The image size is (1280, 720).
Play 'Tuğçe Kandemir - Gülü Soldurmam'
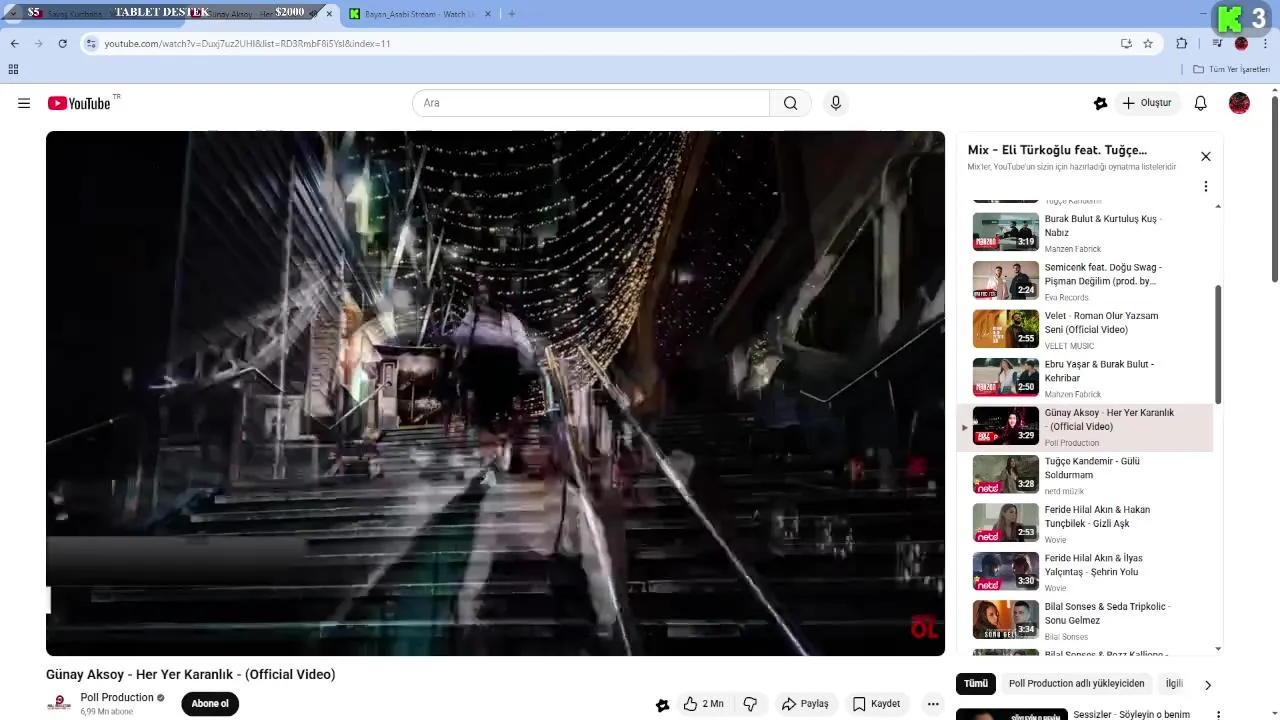point(1085,475)
